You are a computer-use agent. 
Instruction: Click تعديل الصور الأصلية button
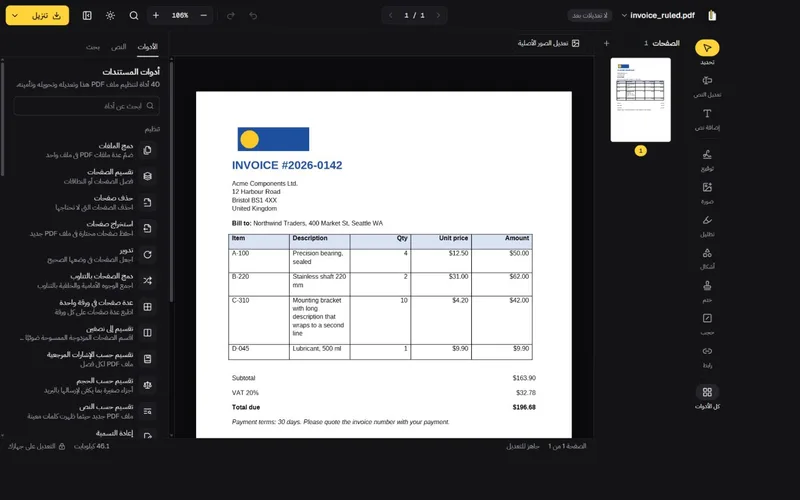[x=548, y=43]
